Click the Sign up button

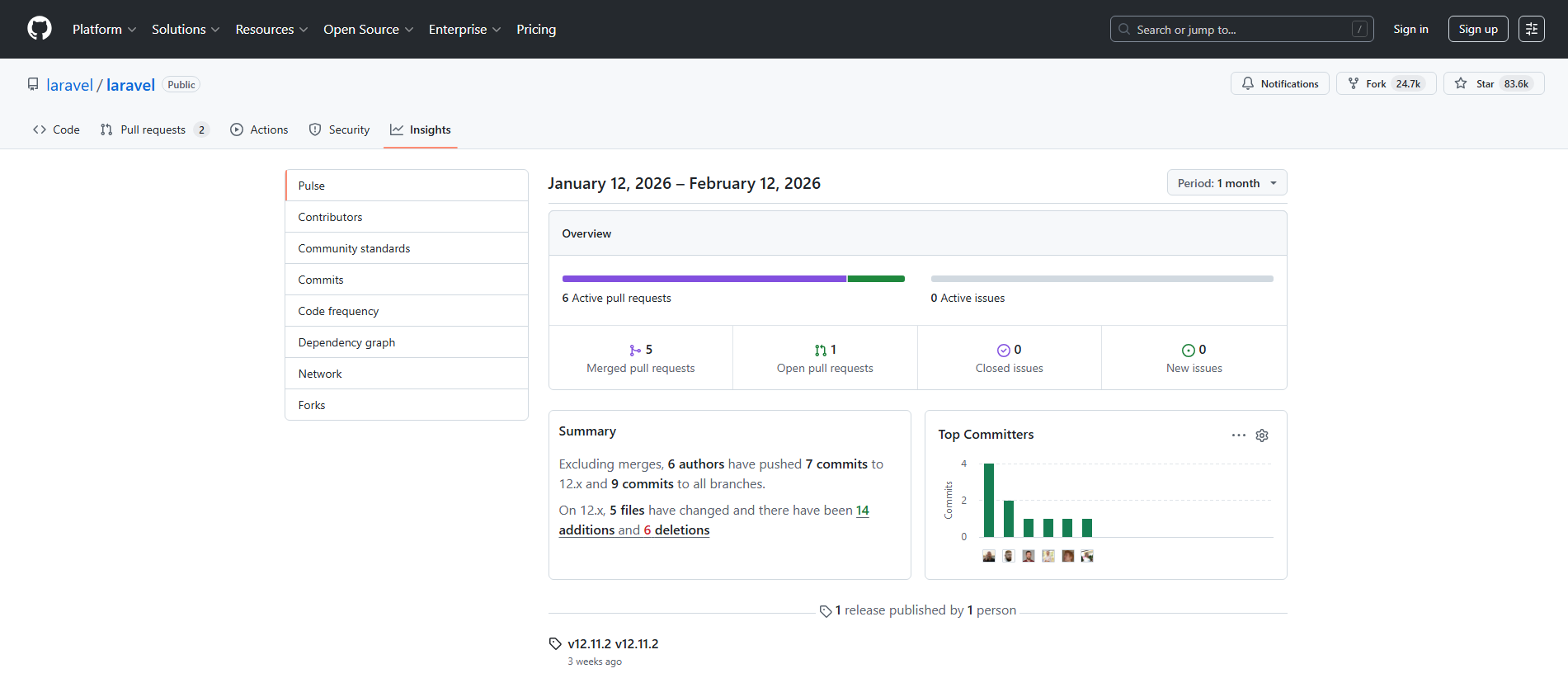(1478, 29)
